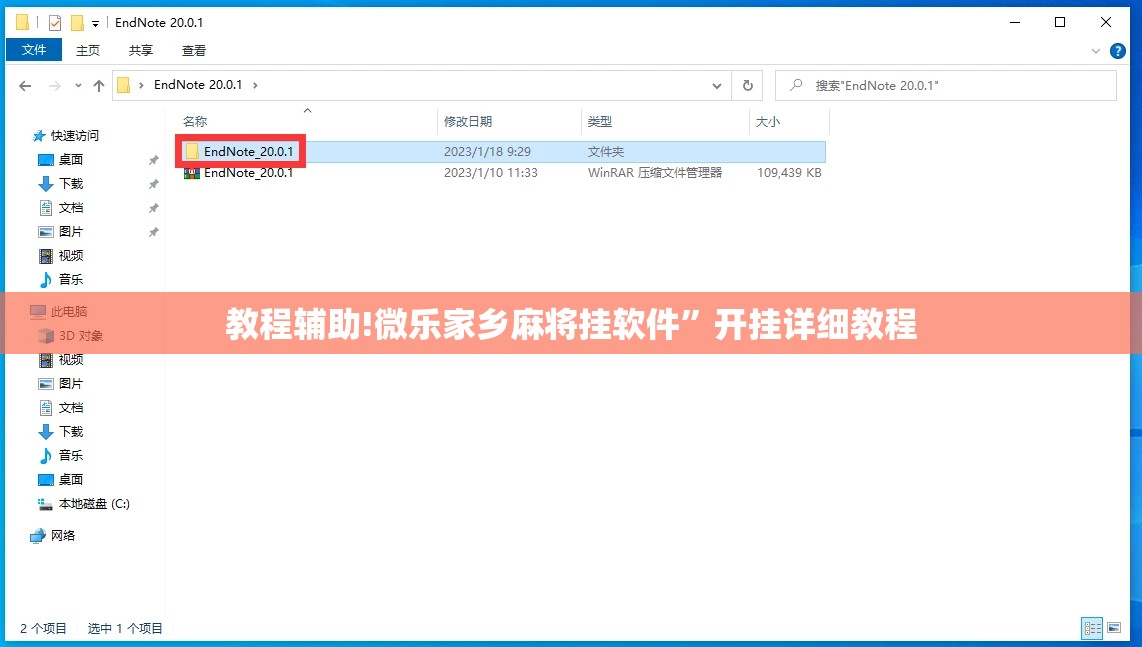Viewport: 1142px width, 647px height.
Task: Click the date 2023/1/18 9:29
Action: (487, 152)
